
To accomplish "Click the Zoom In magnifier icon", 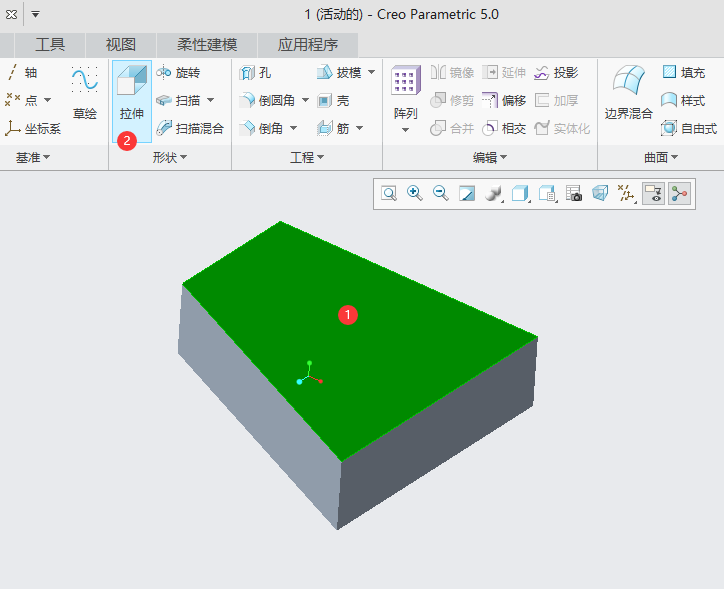I will [x=415, y=193].
